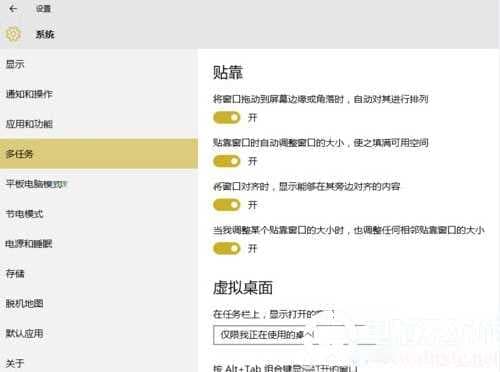
Task: Toggle auto-resize snapped window to fill space
Action: (226, 161)
